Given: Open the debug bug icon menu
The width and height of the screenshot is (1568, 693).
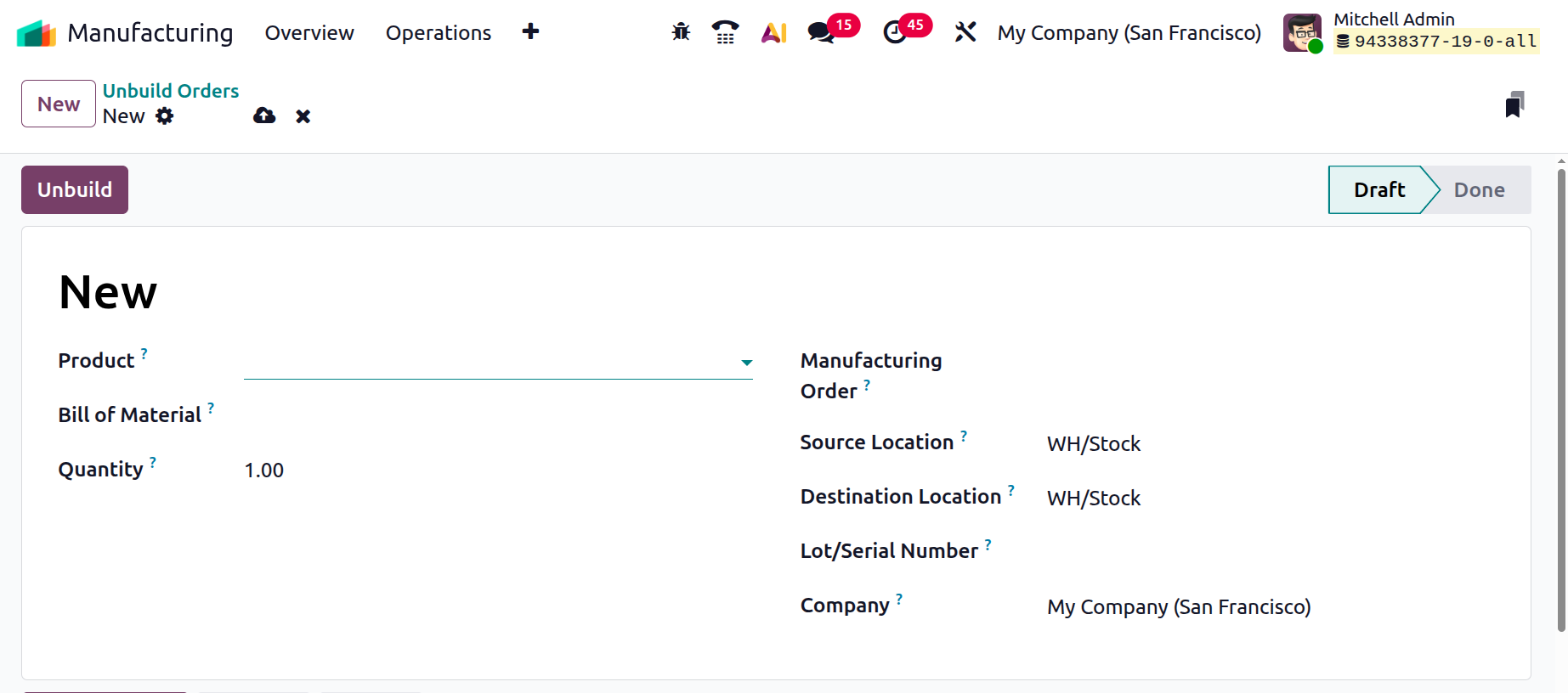Looking at the screenshot, I should [681, 32].
